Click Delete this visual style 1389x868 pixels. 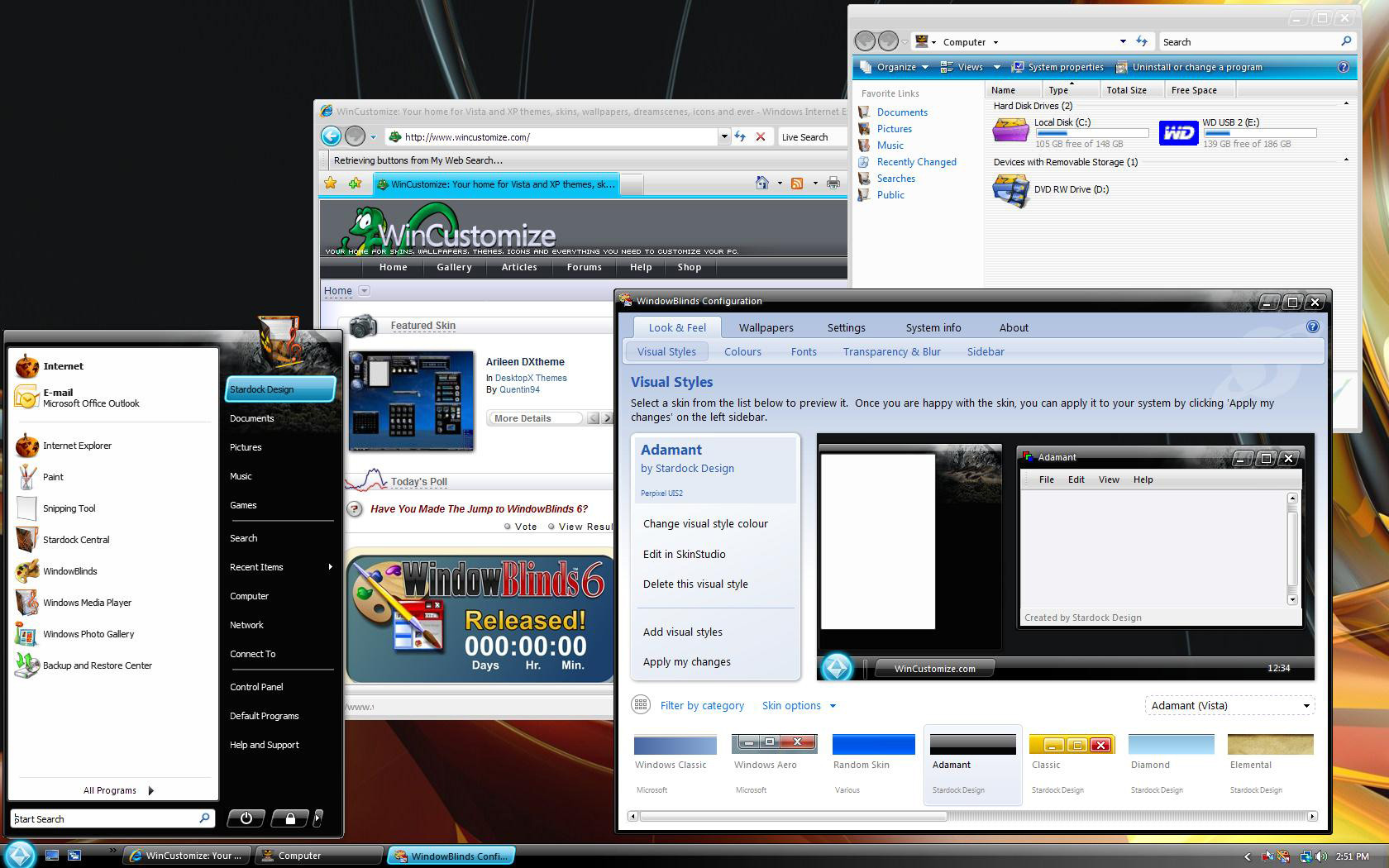tap(695, 584)
